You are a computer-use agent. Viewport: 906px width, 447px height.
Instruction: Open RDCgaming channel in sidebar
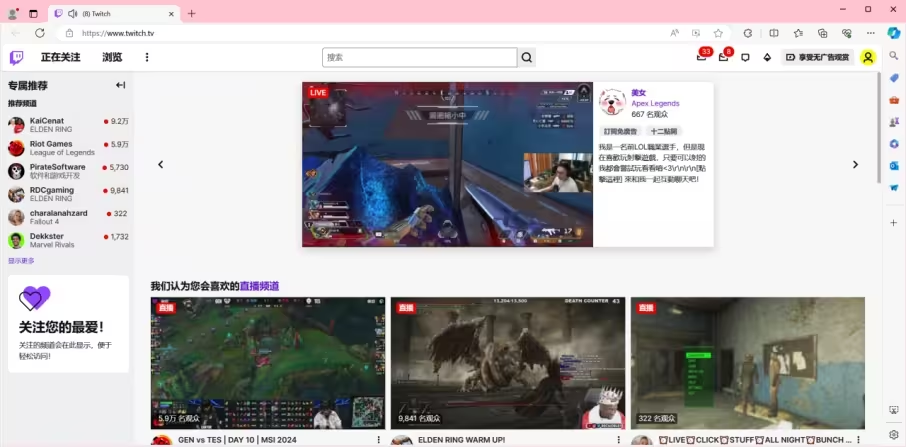point(68,194)
